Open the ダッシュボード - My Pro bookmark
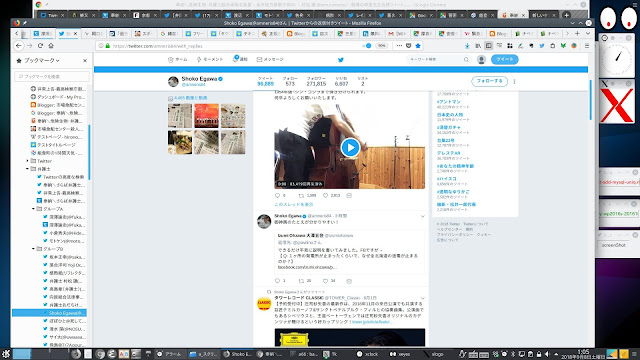Screen dimensions: 640x360 (x=58, y=97)
